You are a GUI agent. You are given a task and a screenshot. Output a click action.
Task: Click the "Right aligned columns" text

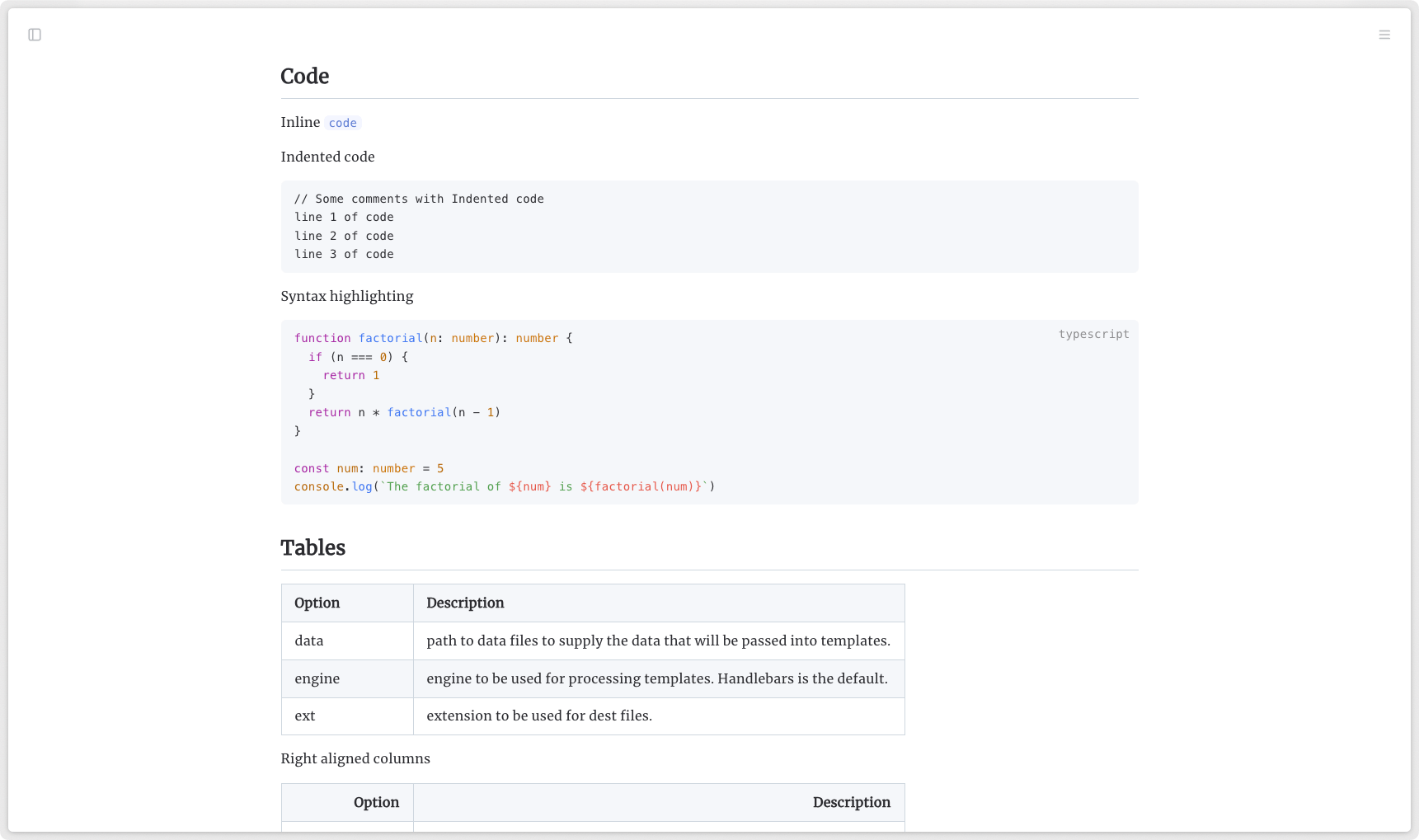point(355,758)
